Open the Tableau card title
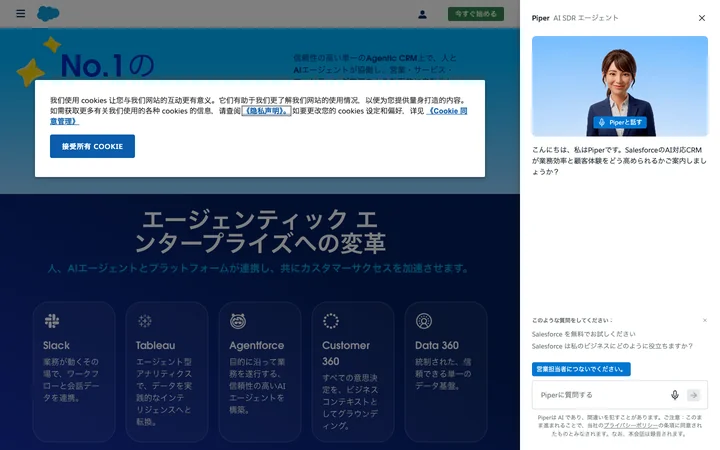720x450 pixels. [x=155, y=345]
